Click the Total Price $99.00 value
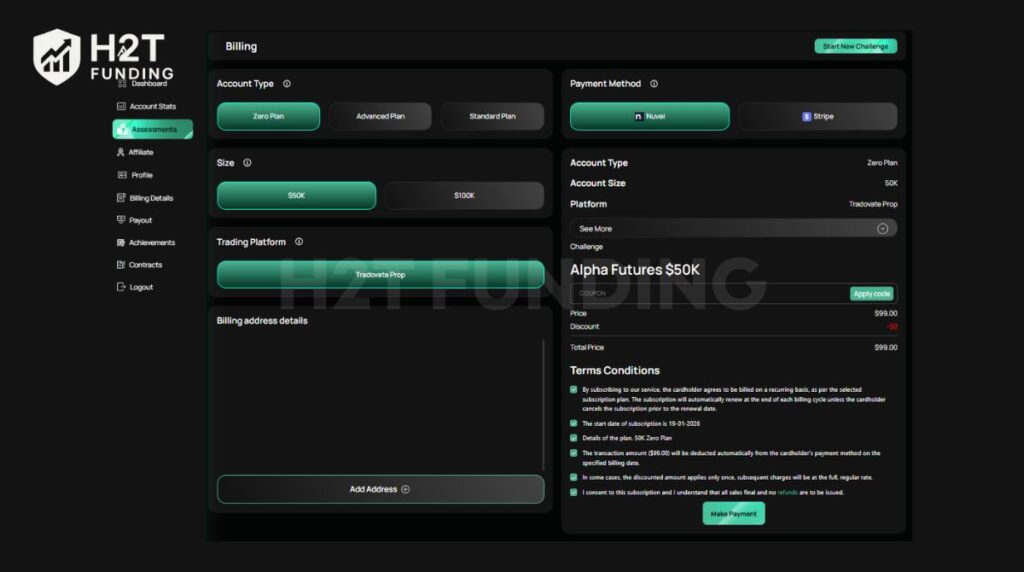The height and width of the screenshot is (572, 1024). [886, 347]
